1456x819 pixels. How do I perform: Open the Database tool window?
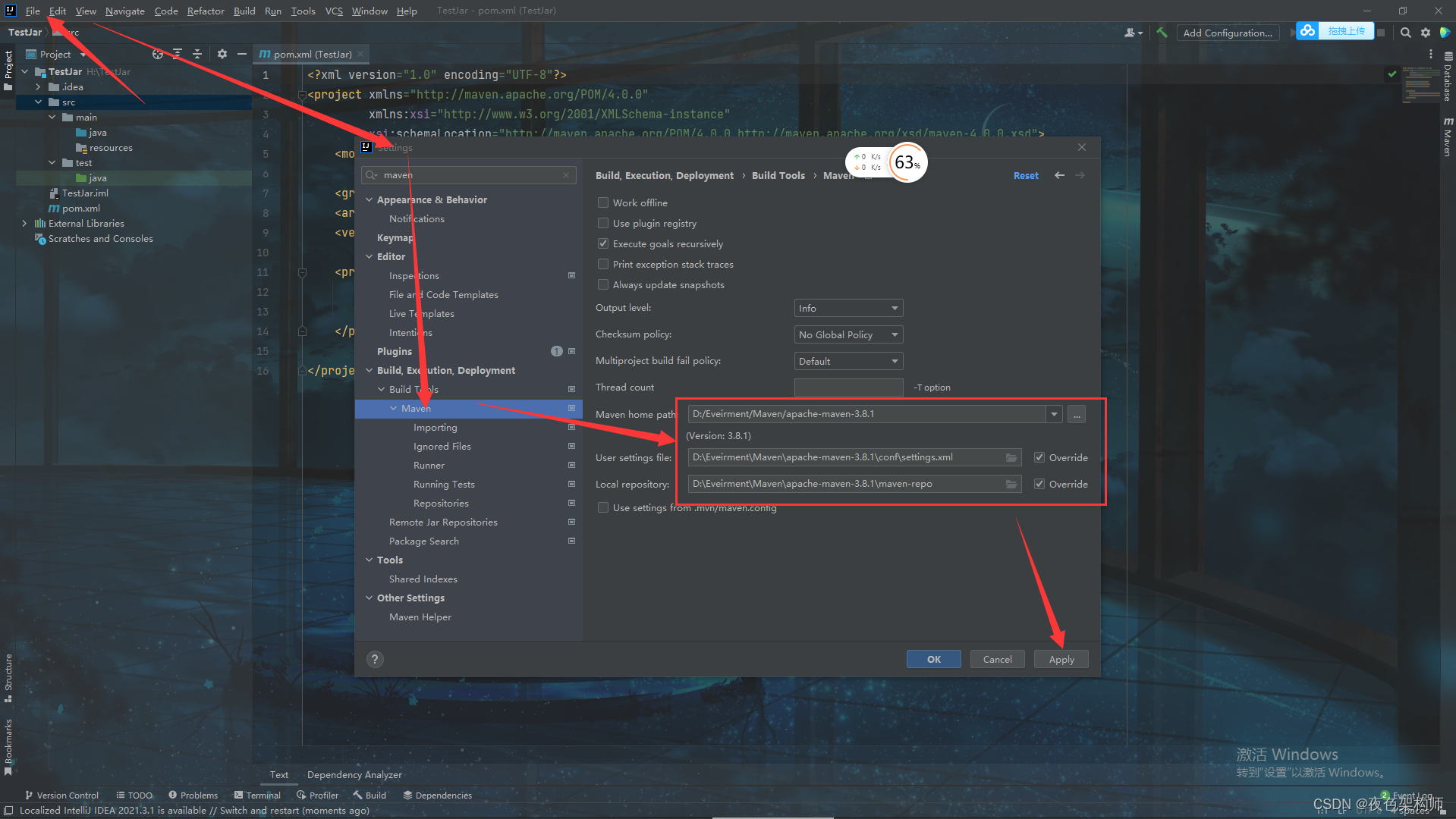click(x=1448, y=77)
